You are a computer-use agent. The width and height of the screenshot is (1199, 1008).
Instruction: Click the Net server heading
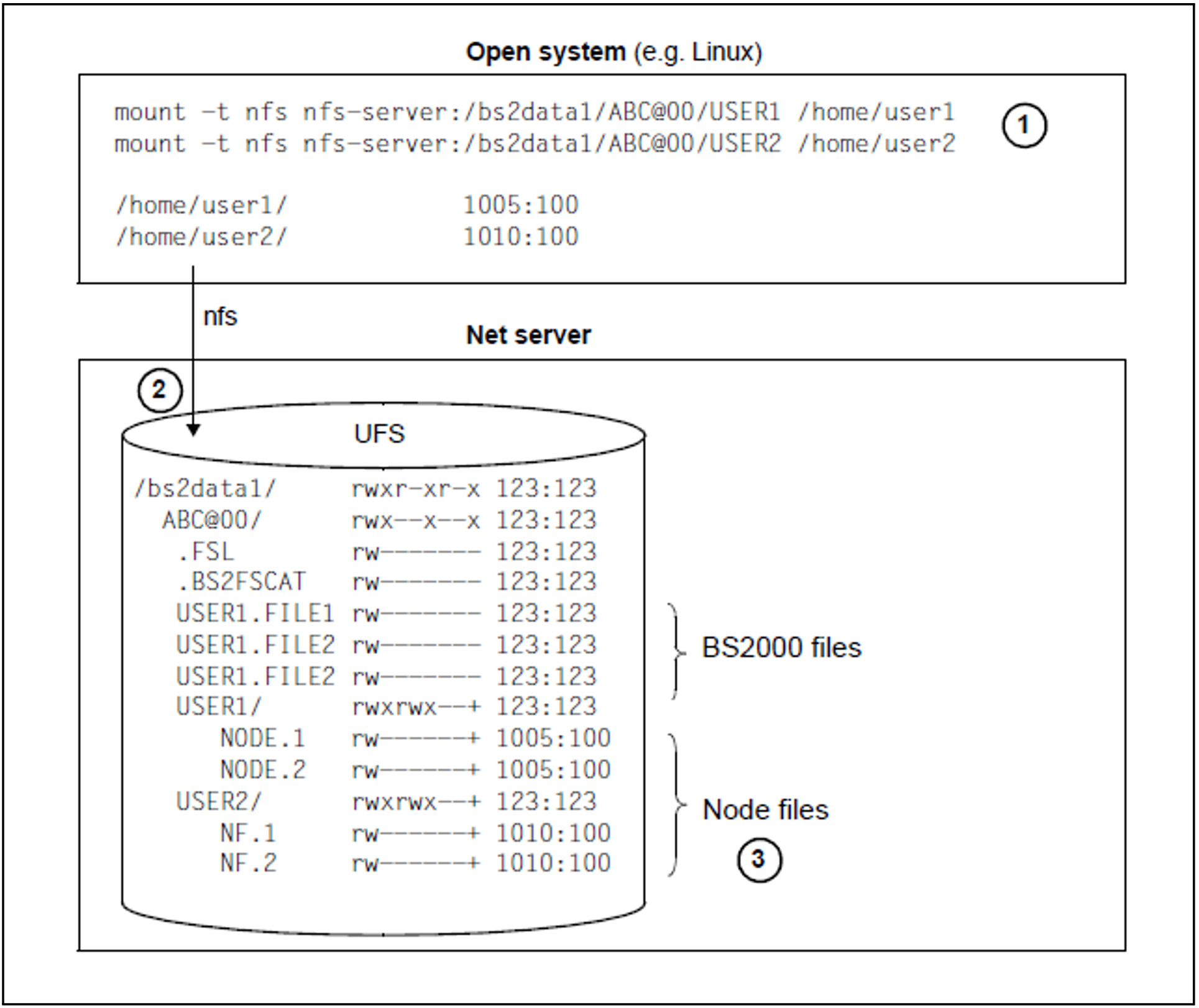[528, 335]
